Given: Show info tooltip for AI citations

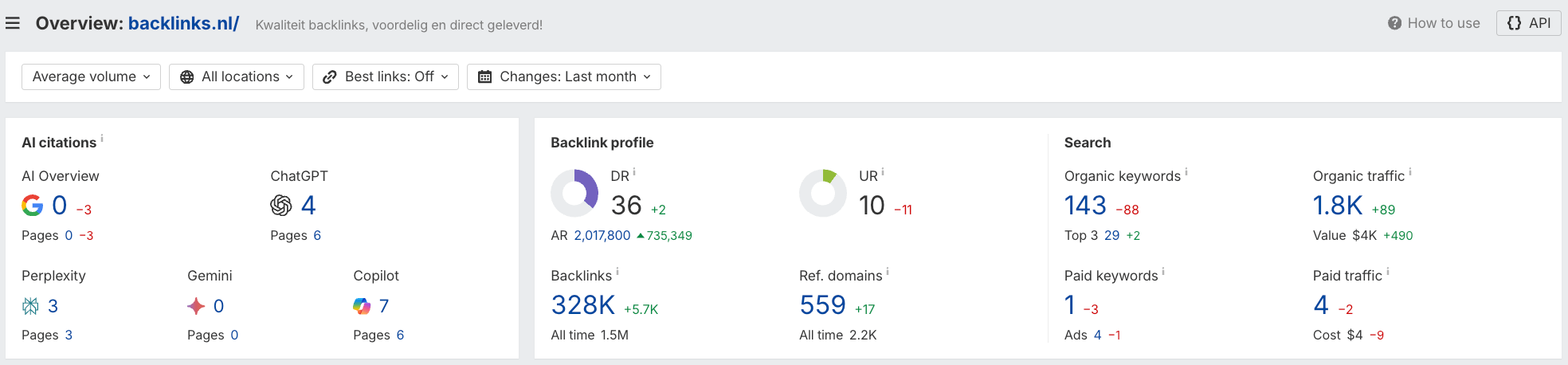Looking at the screenshot, I should click(102, 139).
